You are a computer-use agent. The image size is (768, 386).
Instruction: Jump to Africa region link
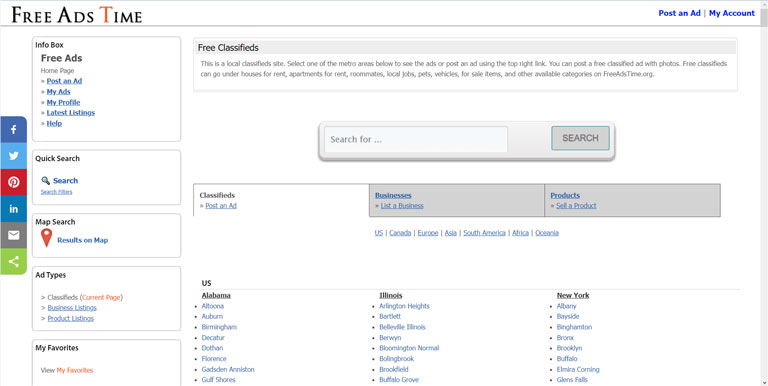(x=521, y=233)
